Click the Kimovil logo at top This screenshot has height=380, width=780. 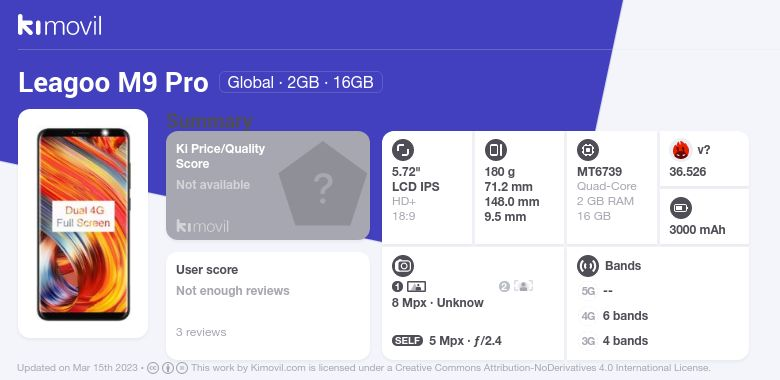click(60, 25)
